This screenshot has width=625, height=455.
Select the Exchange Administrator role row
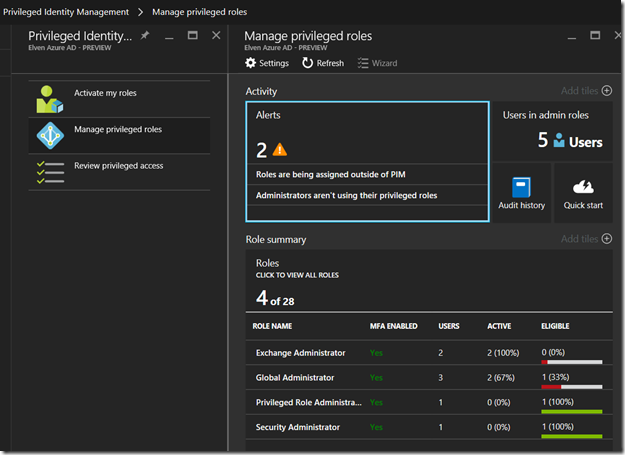pos(298,353)
